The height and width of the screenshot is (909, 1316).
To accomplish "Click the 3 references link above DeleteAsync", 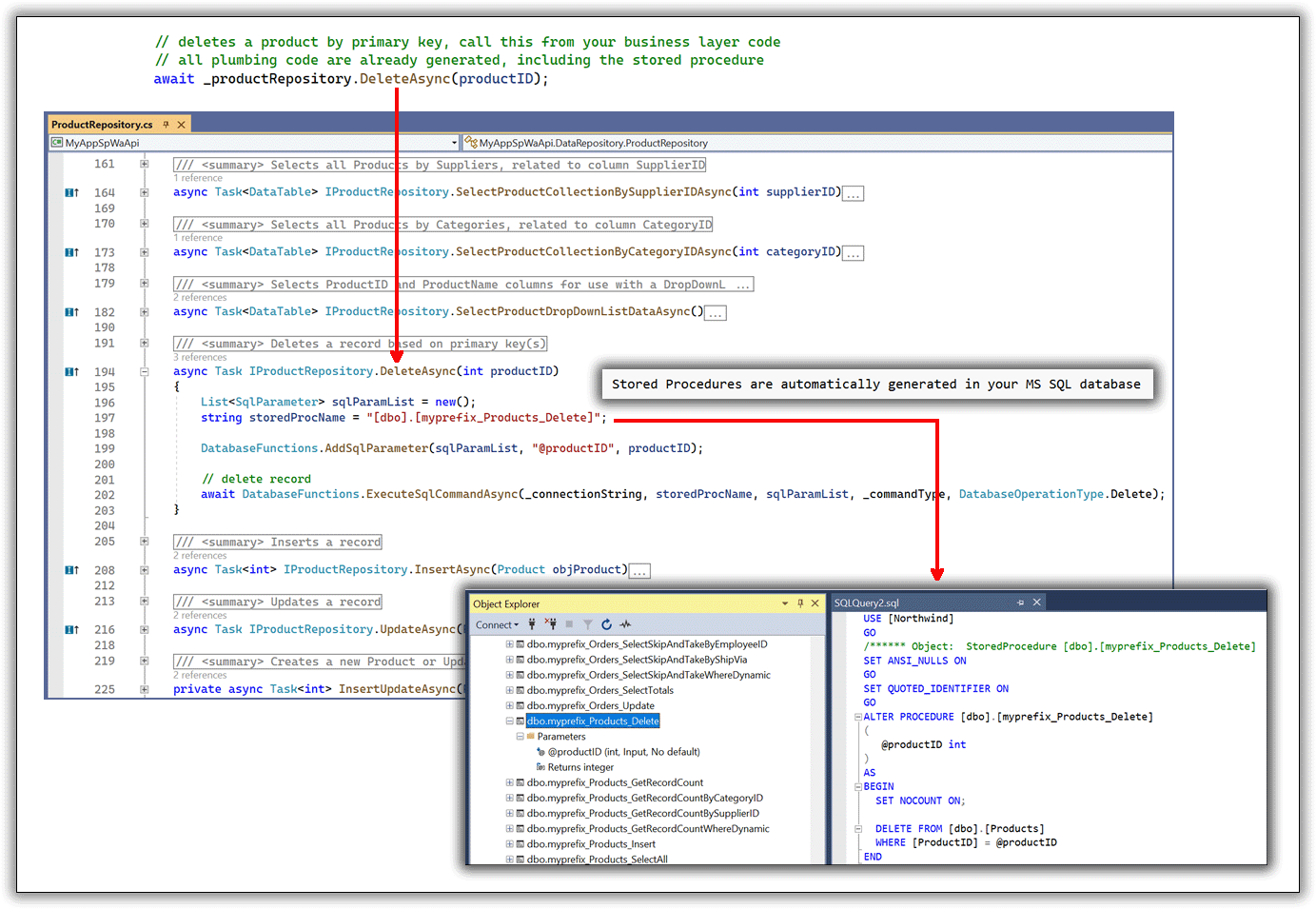I will [x=200, y=357].
